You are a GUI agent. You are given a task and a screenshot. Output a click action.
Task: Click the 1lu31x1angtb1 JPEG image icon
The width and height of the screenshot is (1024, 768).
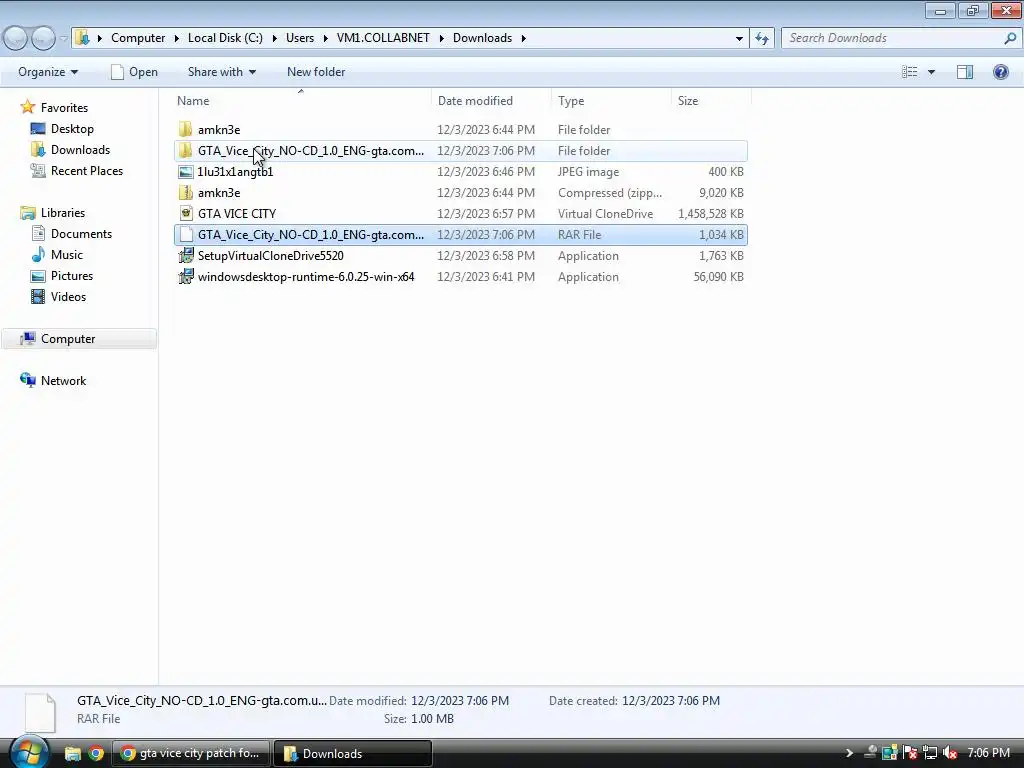(x=185, y=172)
